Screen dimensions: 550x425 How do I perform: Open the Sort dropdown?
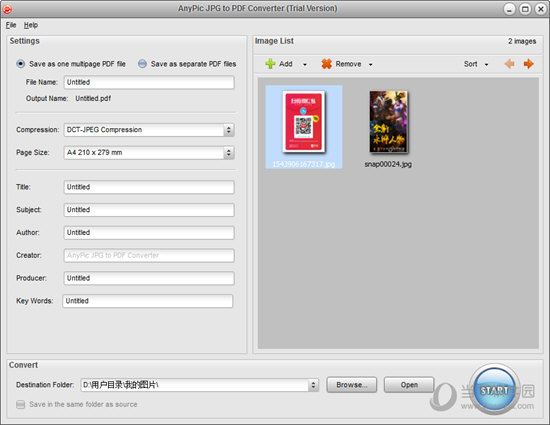476,64
